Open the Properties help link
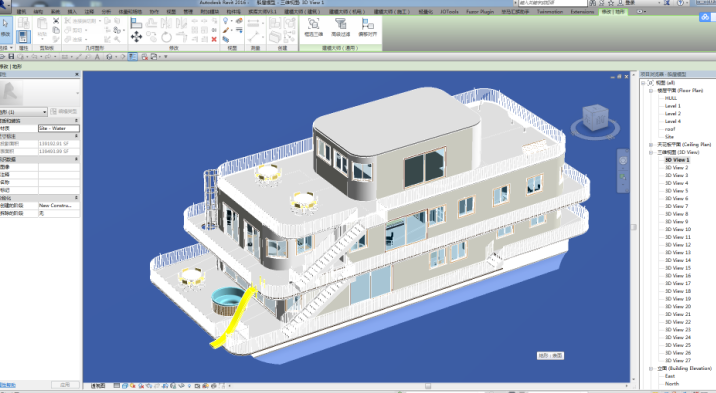This screenshot has height=393, width=716. coord(7,385)
